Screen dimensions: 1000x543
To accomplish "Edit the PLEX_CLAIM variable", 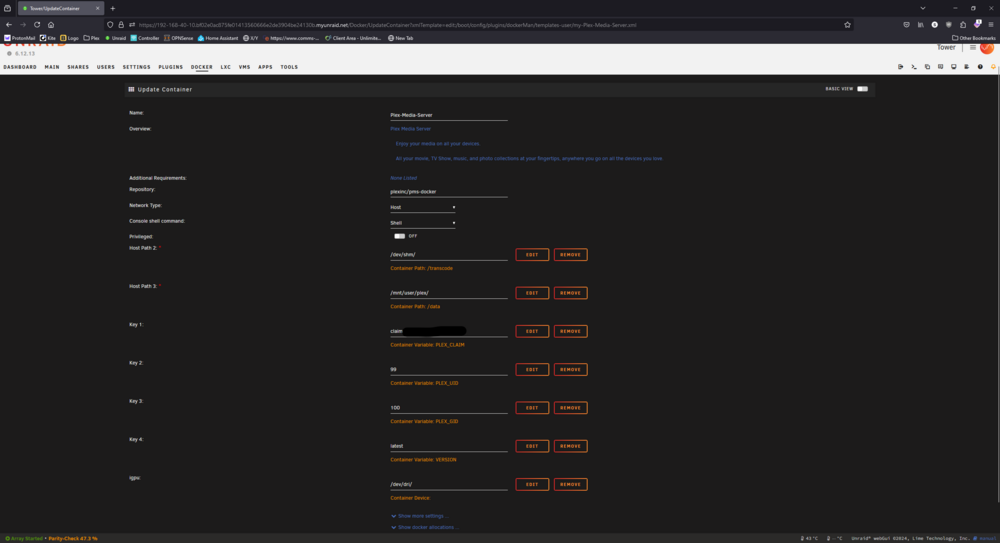I will [532, 331].
